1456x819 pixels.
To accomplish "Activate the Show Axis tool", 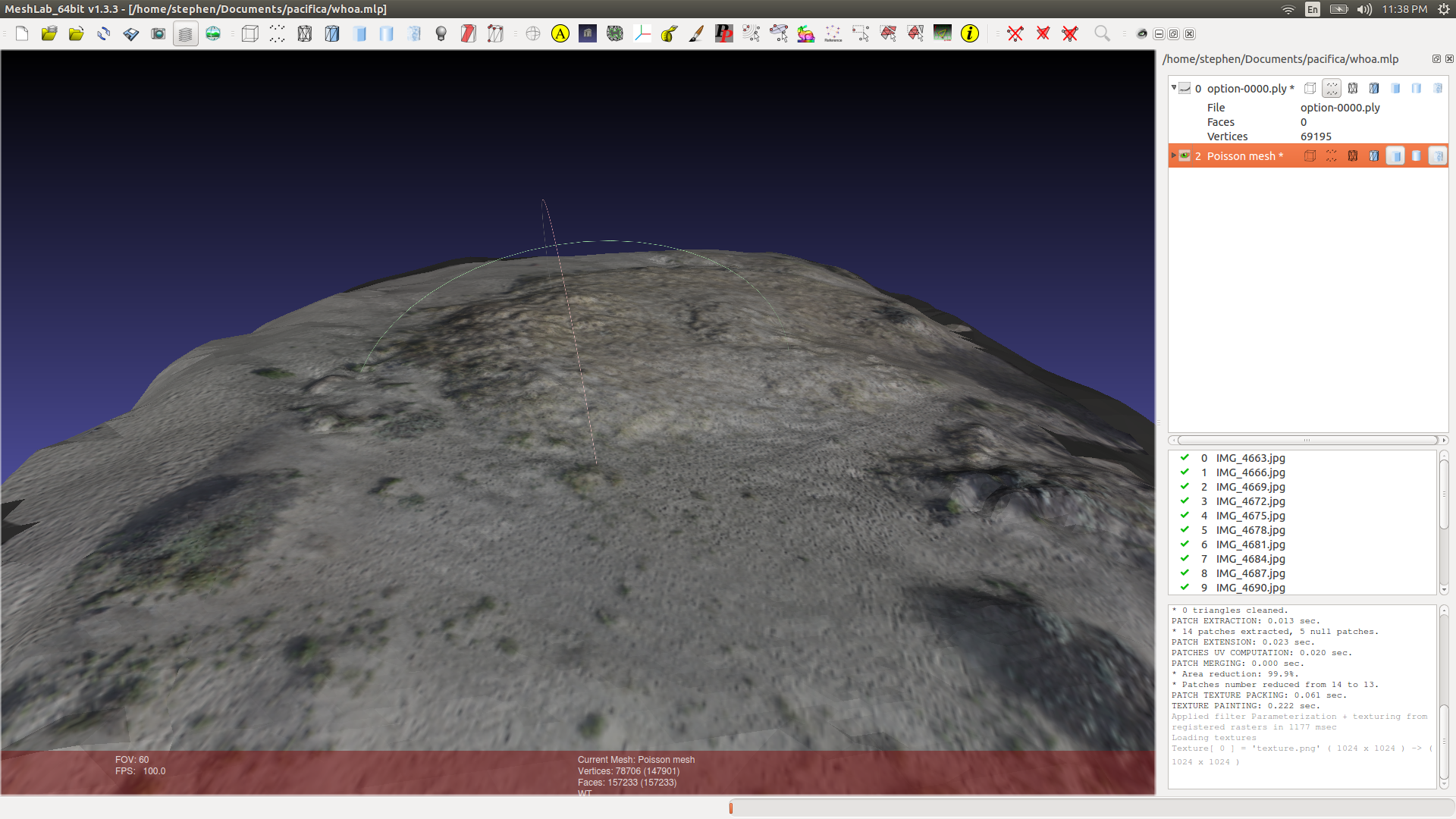I will [x=642, y=34].
